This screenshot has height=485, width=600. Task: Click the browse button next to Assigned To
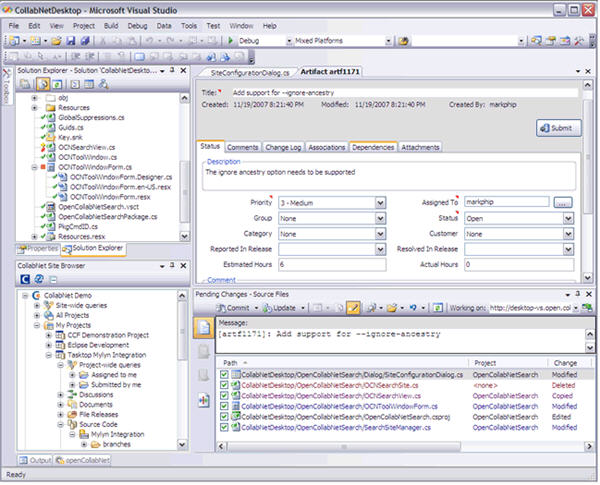click(x=563, y=202)
